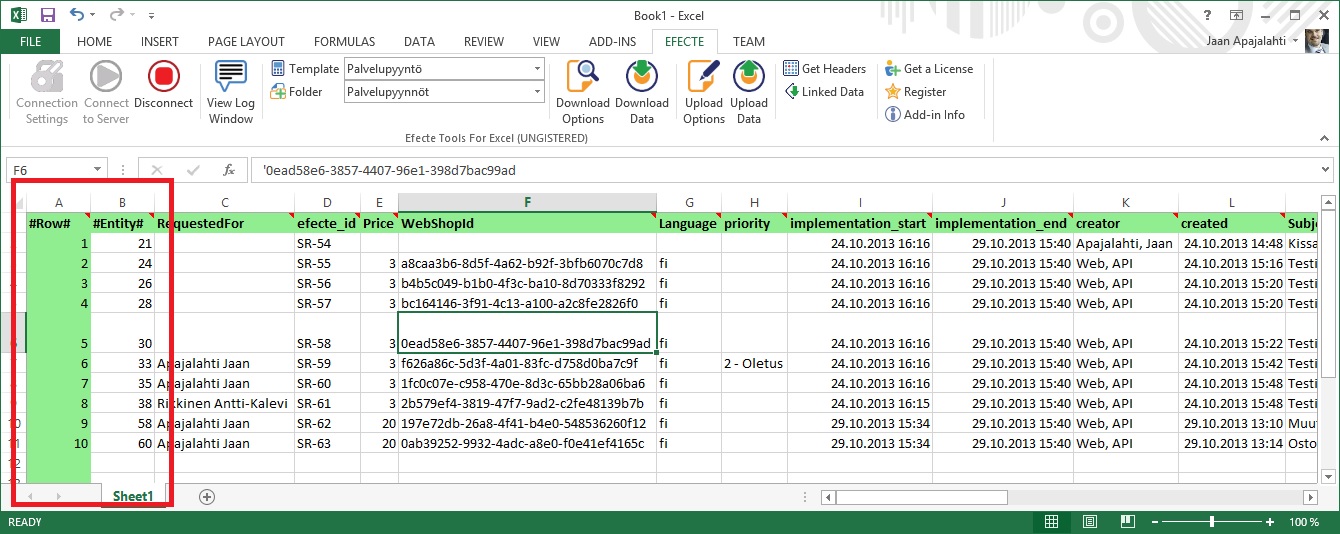Viewport: 1340px width, 534px height.
Task: Switch to the VIEW tab
Action: (x=546, y=42)
